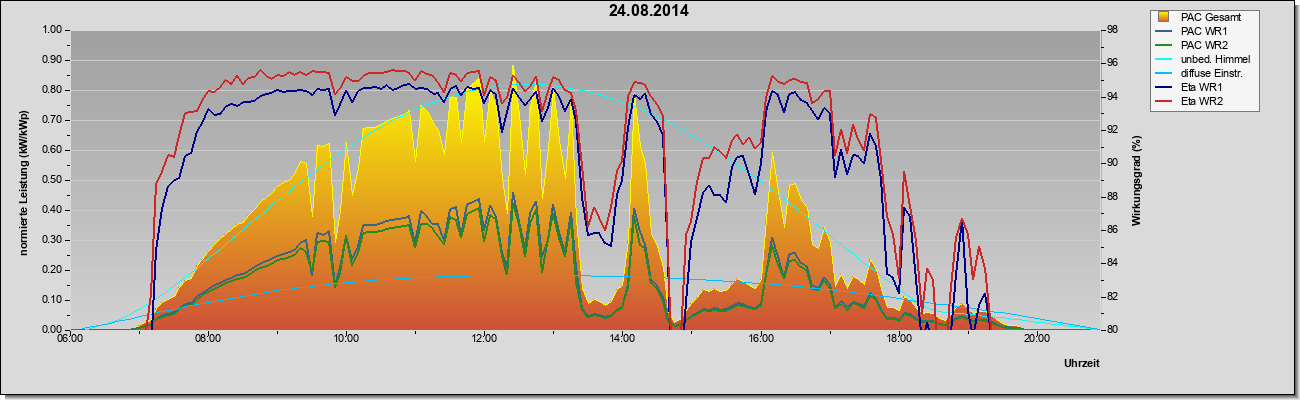The width and height of the screenshot is (1300, 400).
Task: Click the PAC Gesamt legend color swatch
Action: (x=1165, y=17)
